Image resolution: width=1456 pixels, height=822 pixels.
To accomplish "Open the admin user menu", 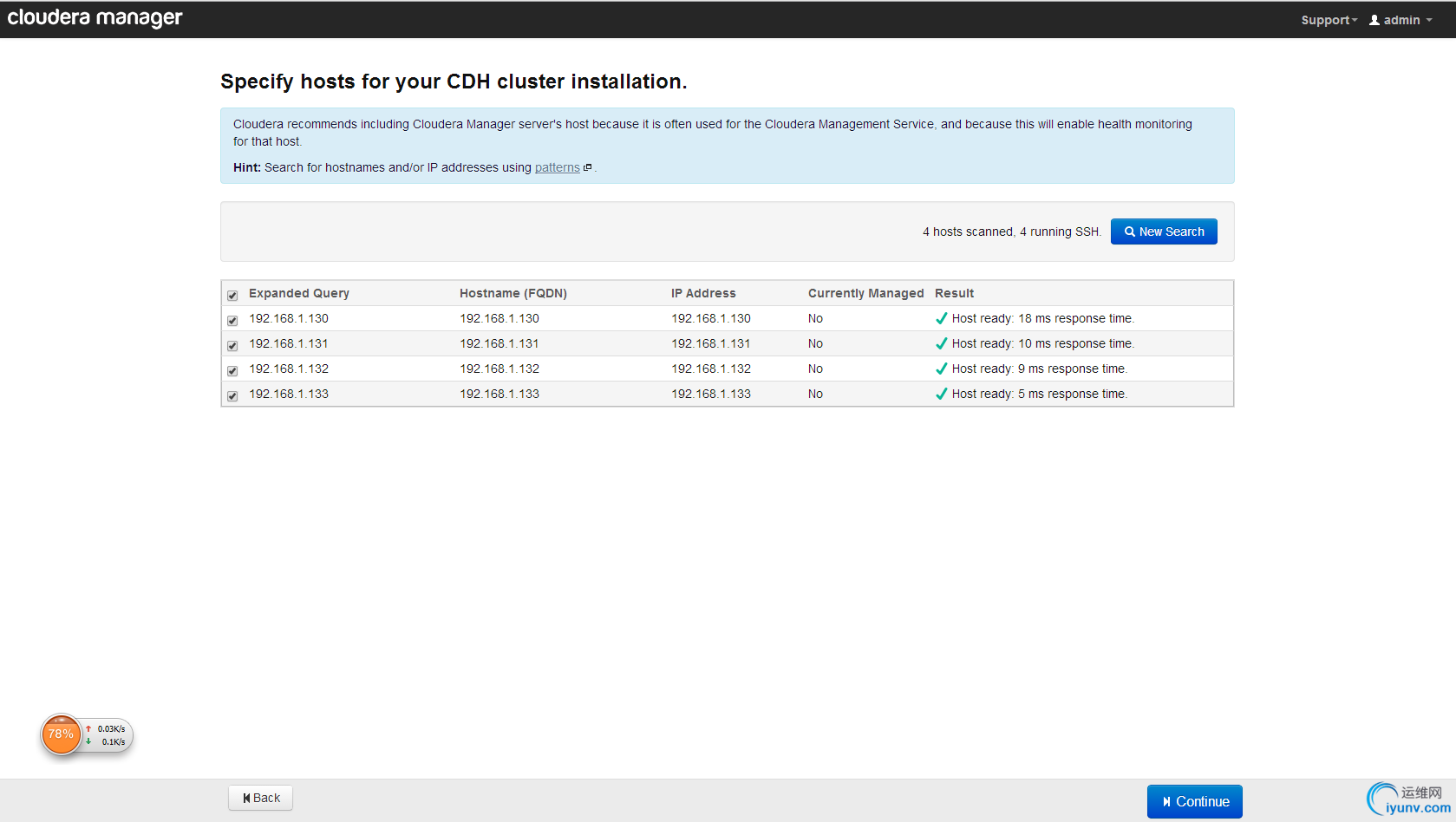I will tap(1401, 20).
